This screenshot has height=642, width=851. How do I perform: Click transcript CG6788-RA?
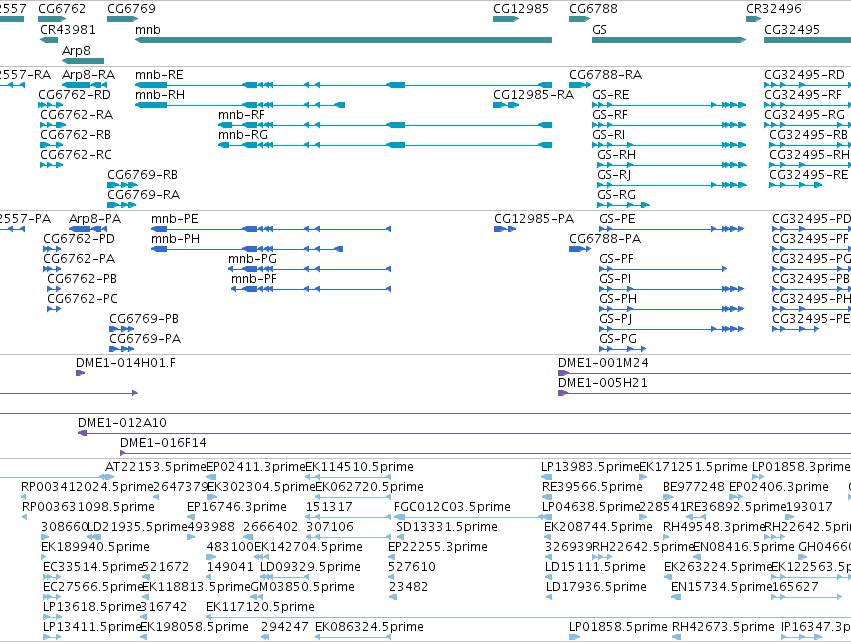point(606,75)
